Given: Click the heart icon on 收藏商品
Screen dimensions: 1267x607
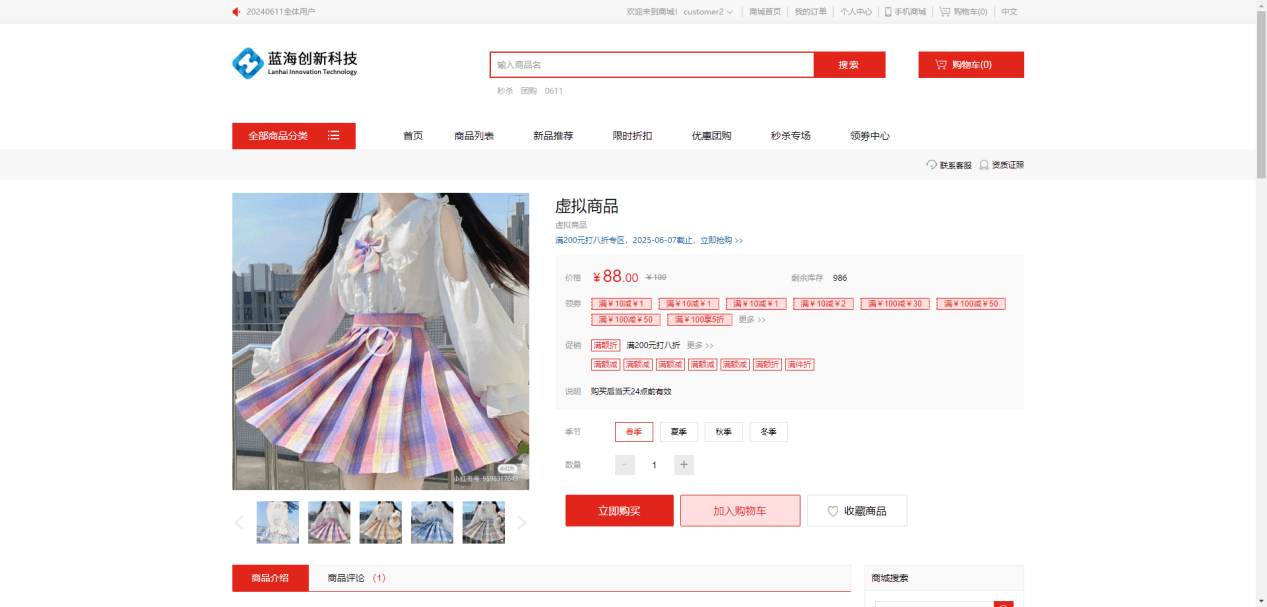Looking at the screenshot, I should [x=833, y=511].
